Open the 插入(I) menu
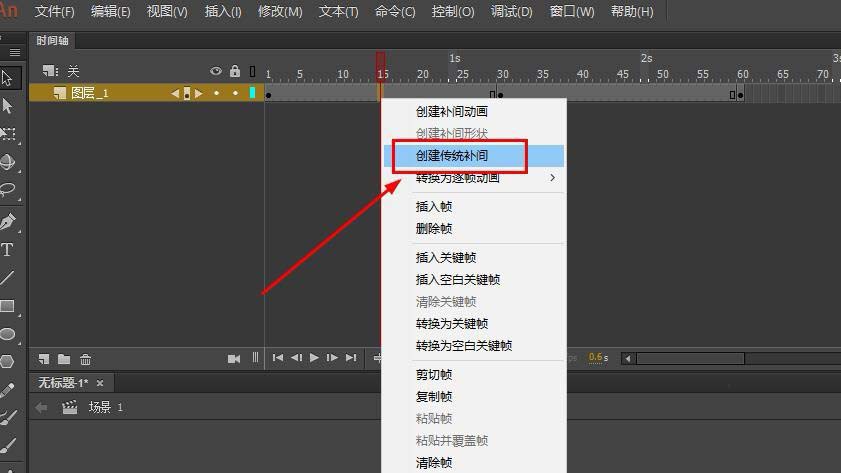Image resolution: width=841 pixels, height=473 pixels. (223, 11)
